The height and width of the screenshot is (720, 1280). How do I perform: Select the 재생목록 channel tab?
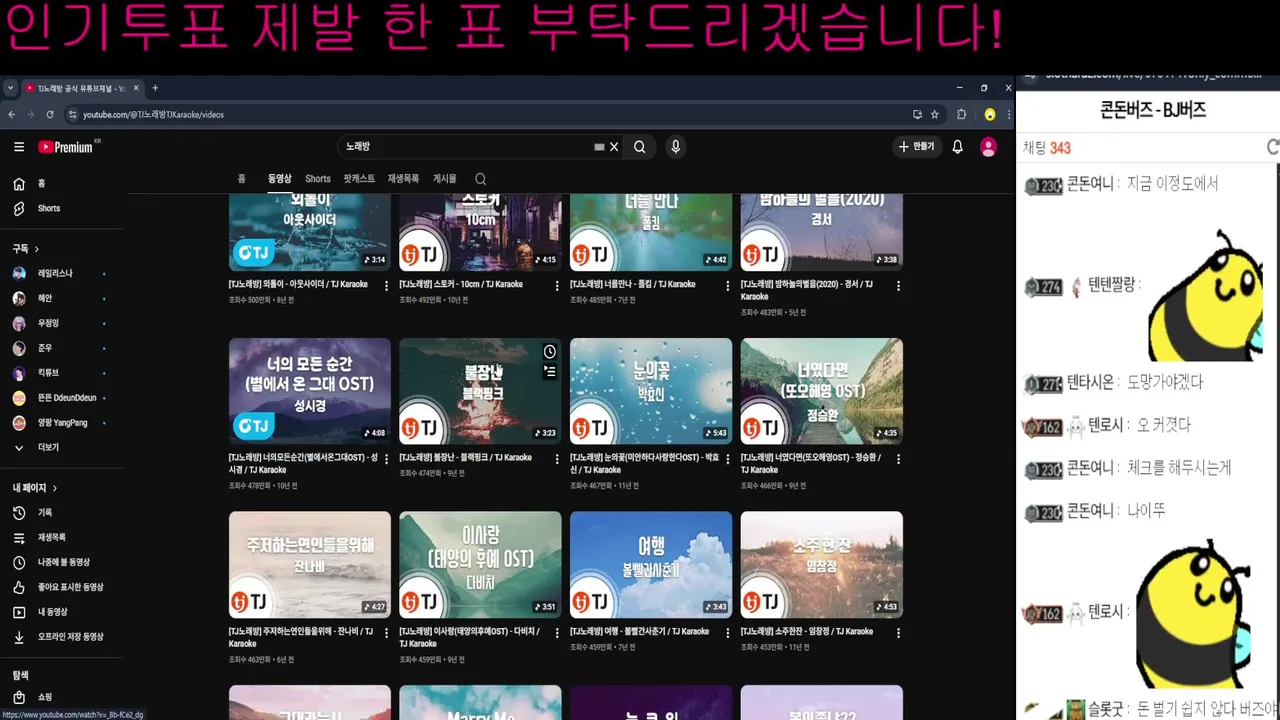pos(403,179)
